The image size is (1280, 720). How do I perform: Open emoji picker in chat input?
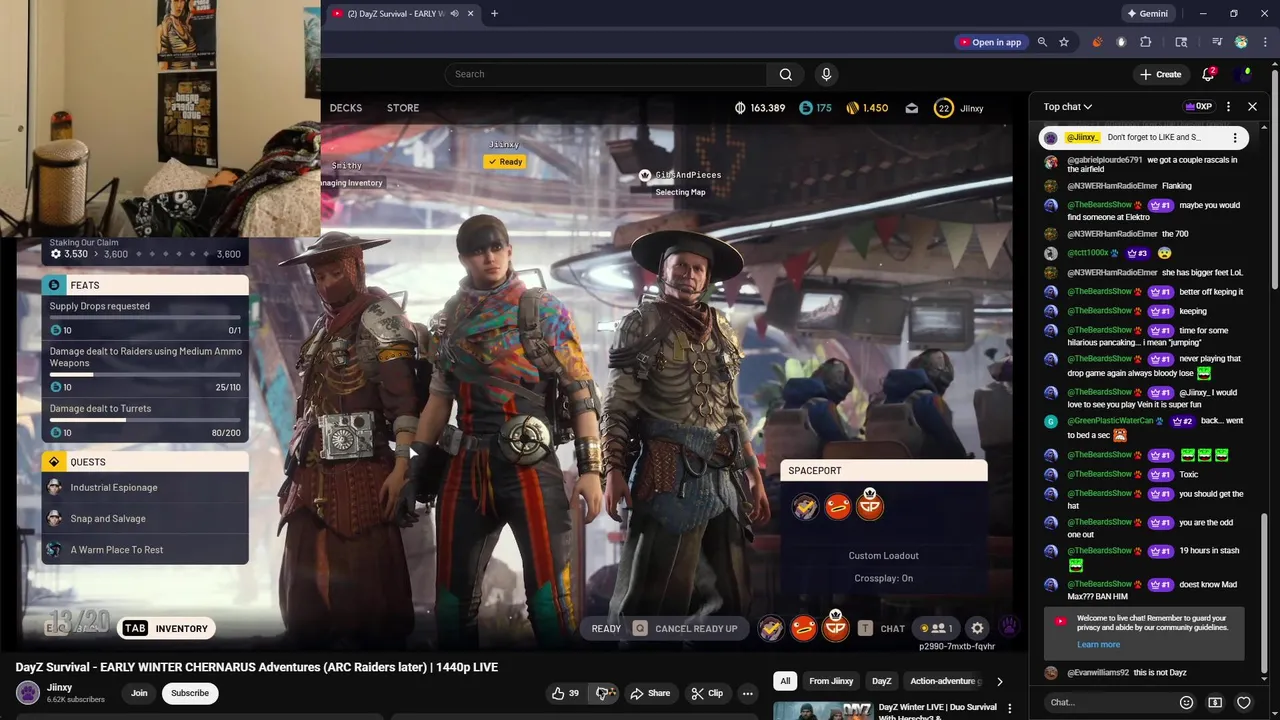click(x=1186, y=703)
